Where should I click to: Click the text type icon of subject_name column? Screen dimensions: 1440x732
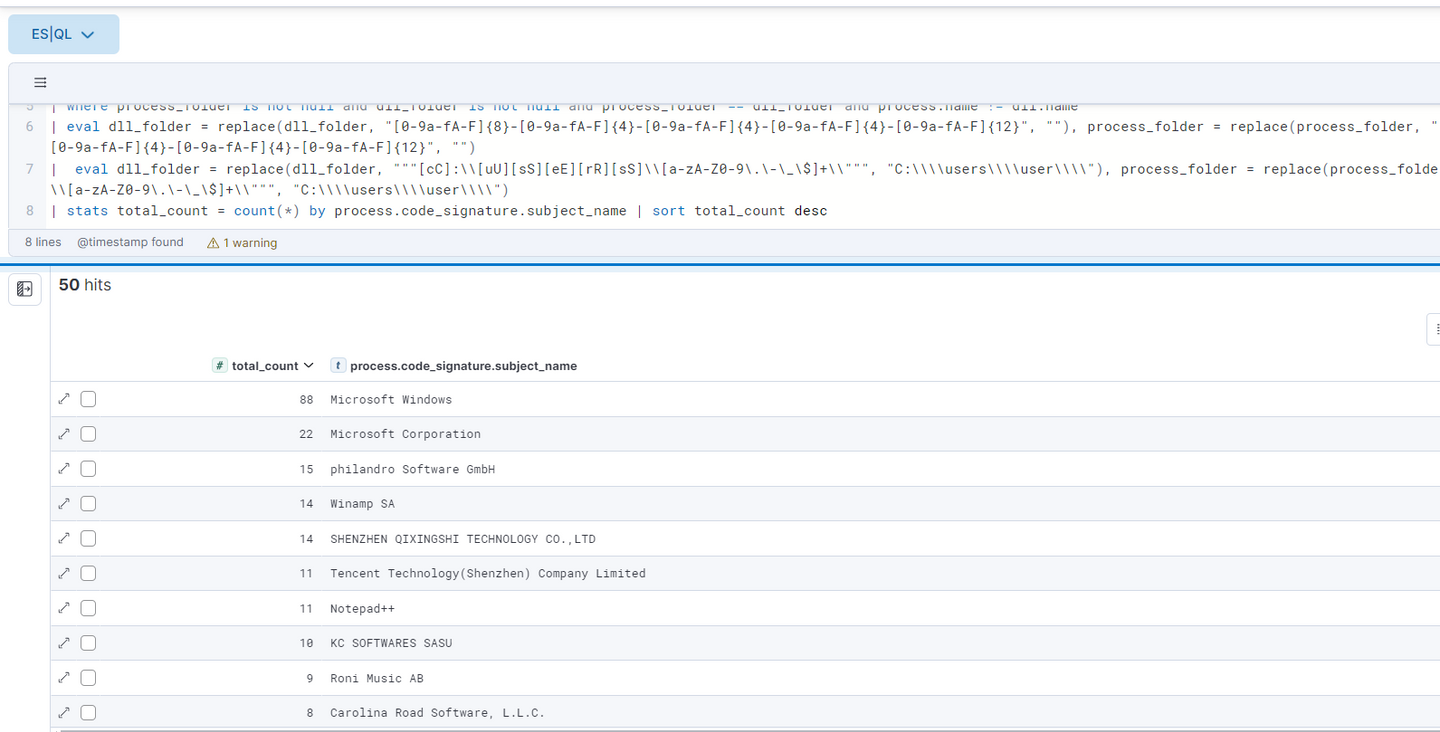(x=338, y=366)
